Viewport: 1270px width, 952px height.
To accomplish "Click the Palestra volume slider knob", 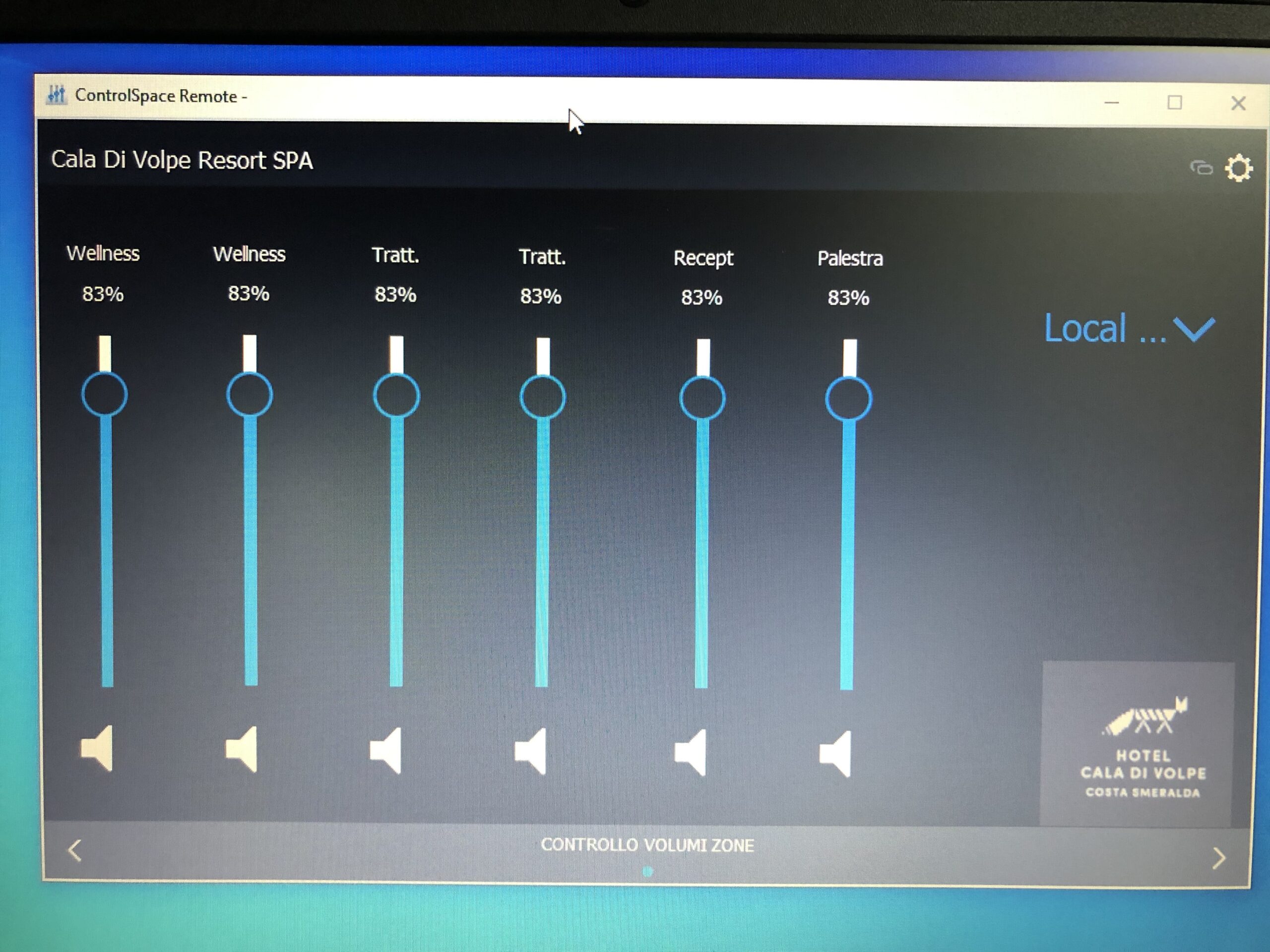I will [849, 399].
